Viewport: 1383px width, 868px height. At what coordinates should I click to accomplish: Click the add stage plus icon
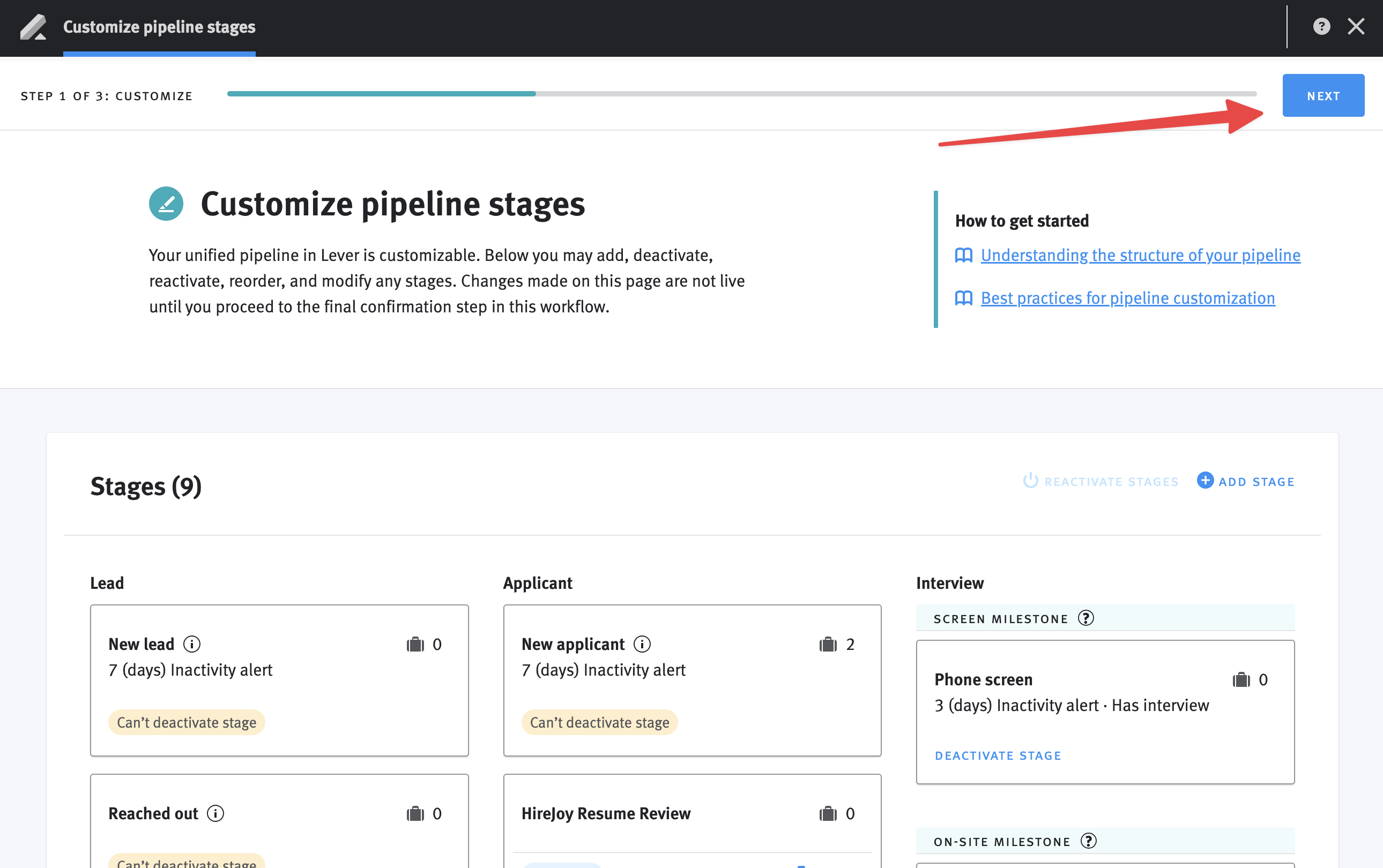[1204, 481]
